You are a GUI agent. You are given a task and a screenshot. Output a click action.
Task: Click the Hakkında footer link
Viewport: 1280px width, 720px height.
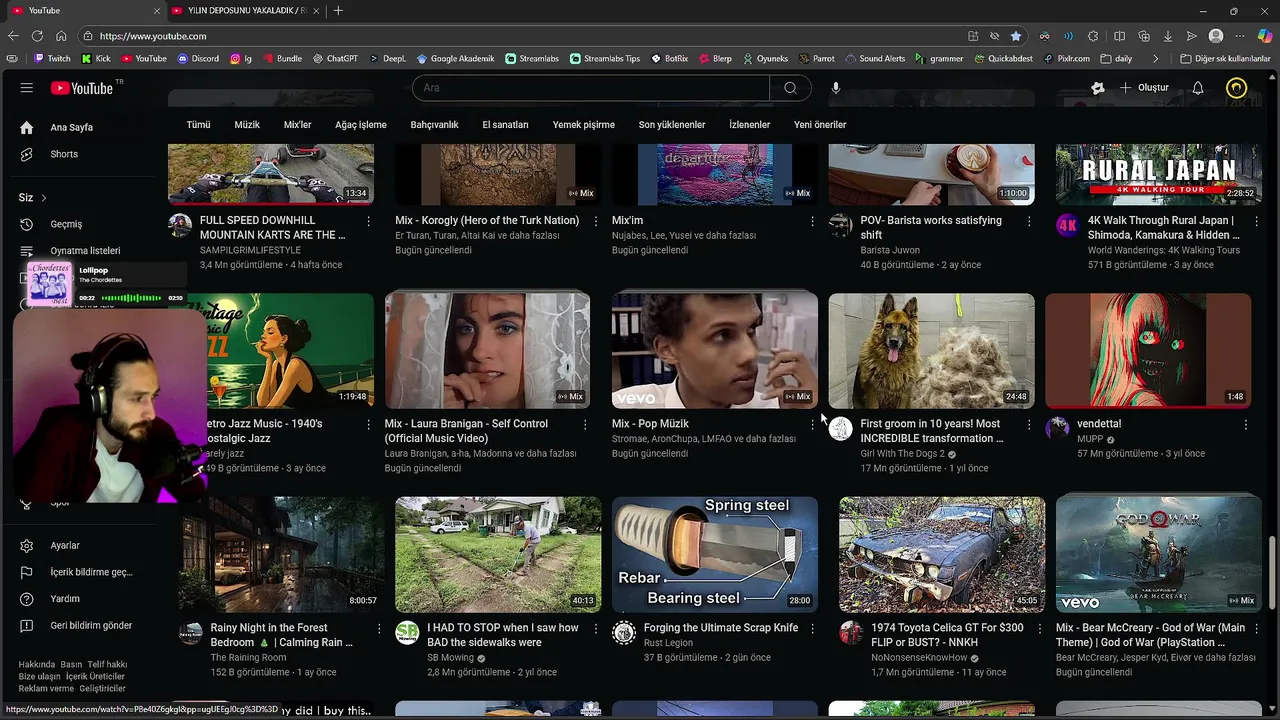37,664
